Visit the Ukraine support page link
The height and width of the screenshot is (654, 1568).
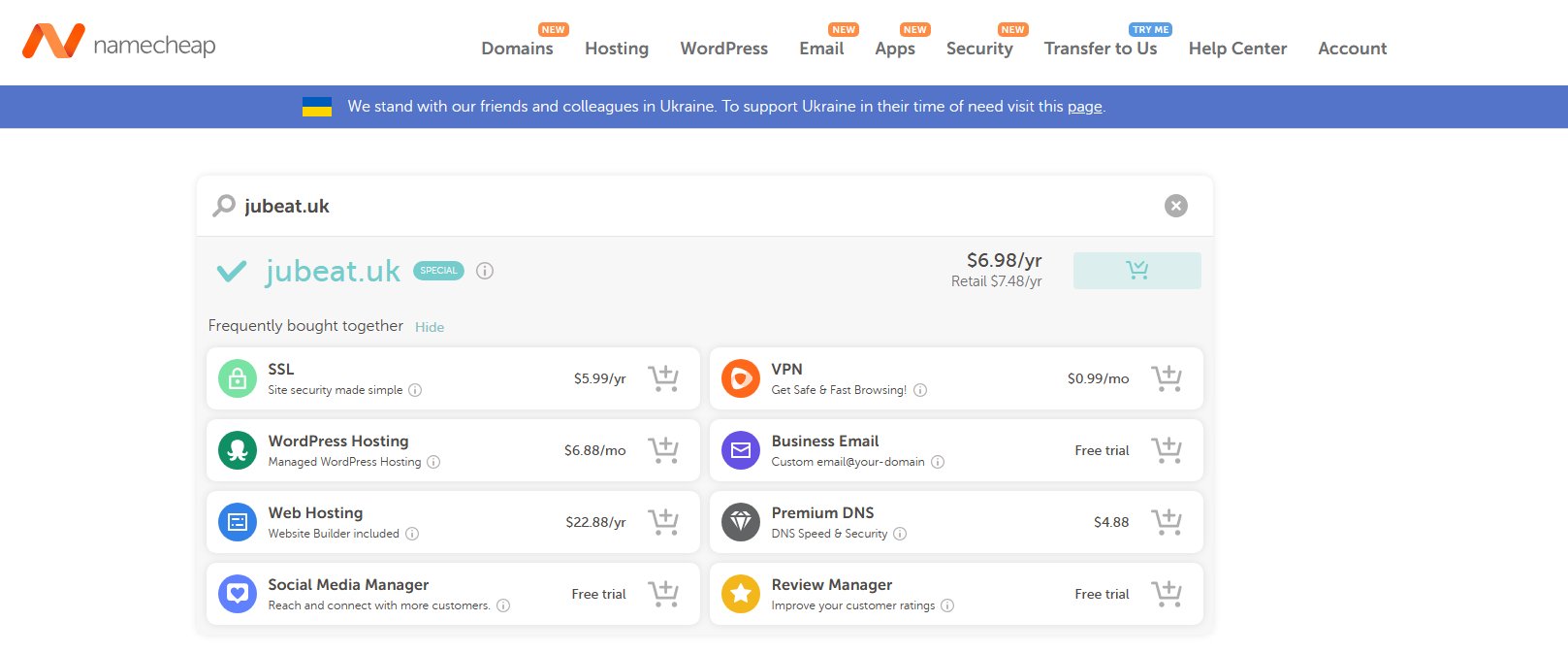1084,107
